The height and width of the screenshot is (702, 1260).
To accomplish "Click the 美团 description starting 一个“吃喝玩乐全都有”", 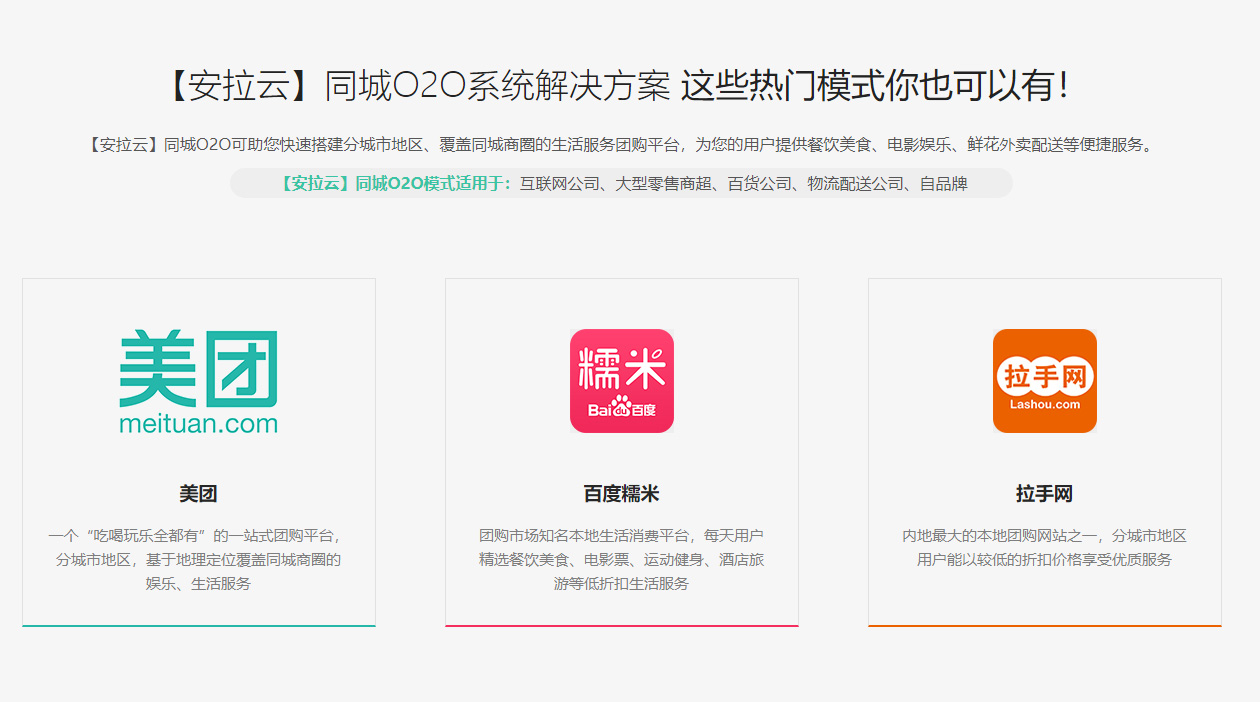I will coord(199,560).
